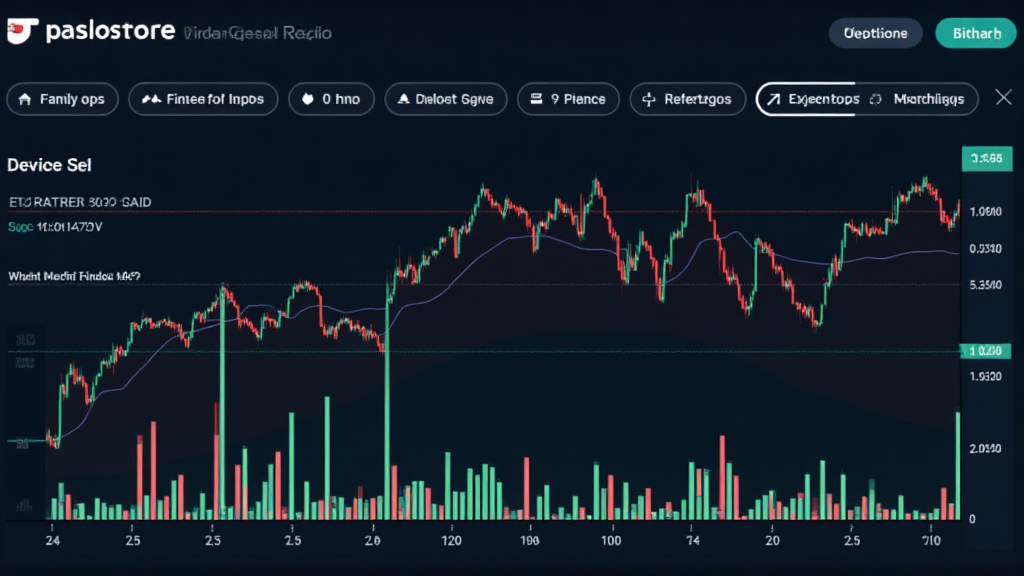
Task: Click the circular icon before Marchliggs
Action: 875,99
